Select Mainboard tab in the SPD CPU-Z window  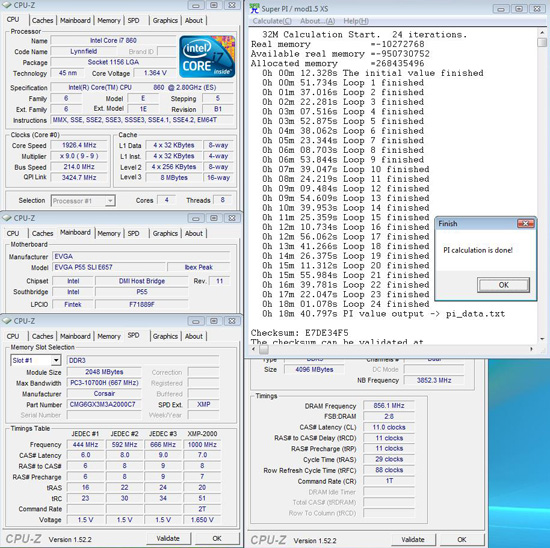point(75,336)
